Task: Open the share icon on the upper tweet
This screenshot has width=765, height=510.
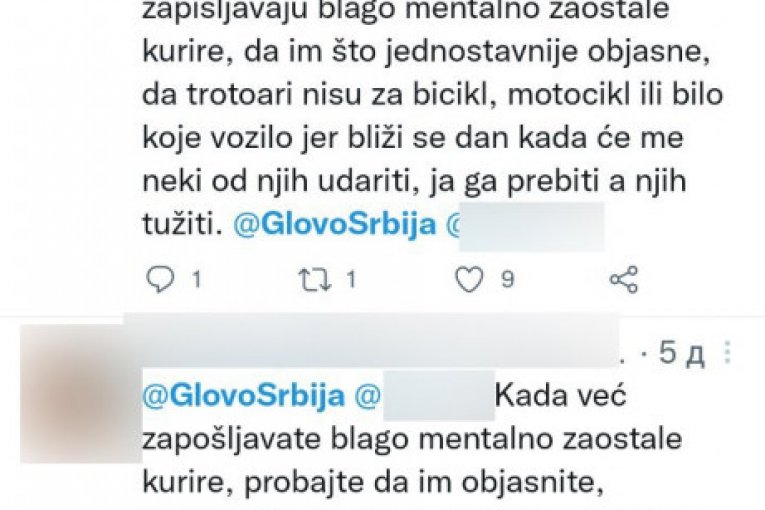Action: point(624,280)
